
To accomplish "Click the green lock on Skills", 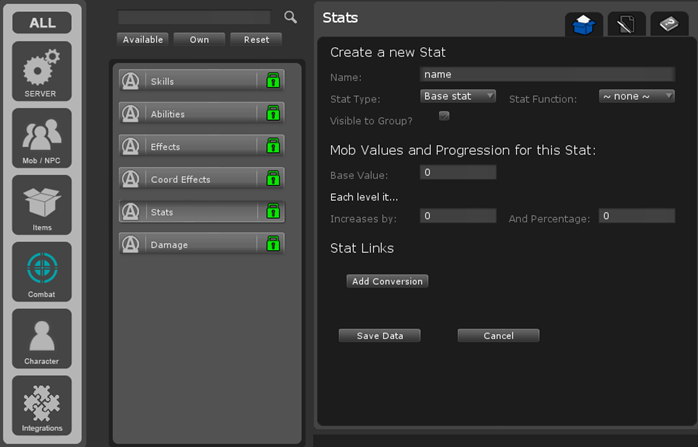I will (x=272, y=81).
